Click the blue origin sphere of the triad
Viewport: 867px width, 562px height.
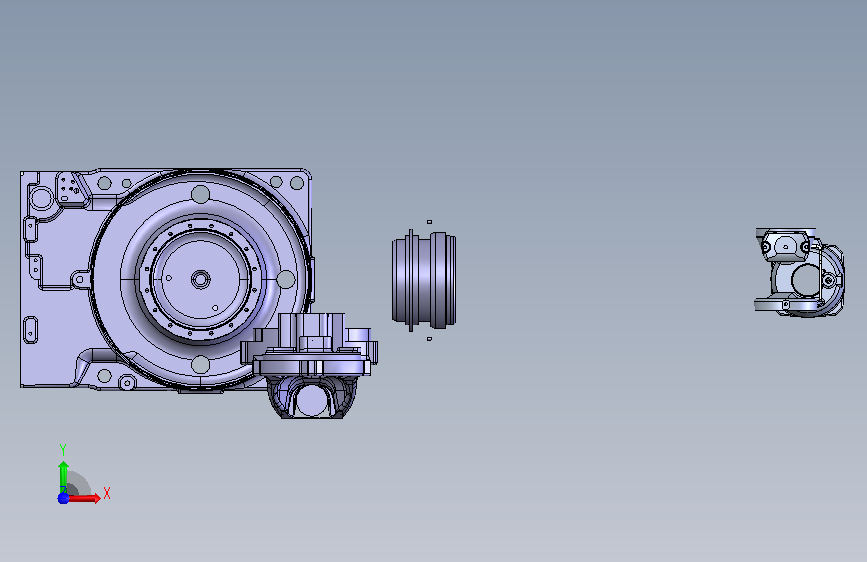(x=63, y=498)
